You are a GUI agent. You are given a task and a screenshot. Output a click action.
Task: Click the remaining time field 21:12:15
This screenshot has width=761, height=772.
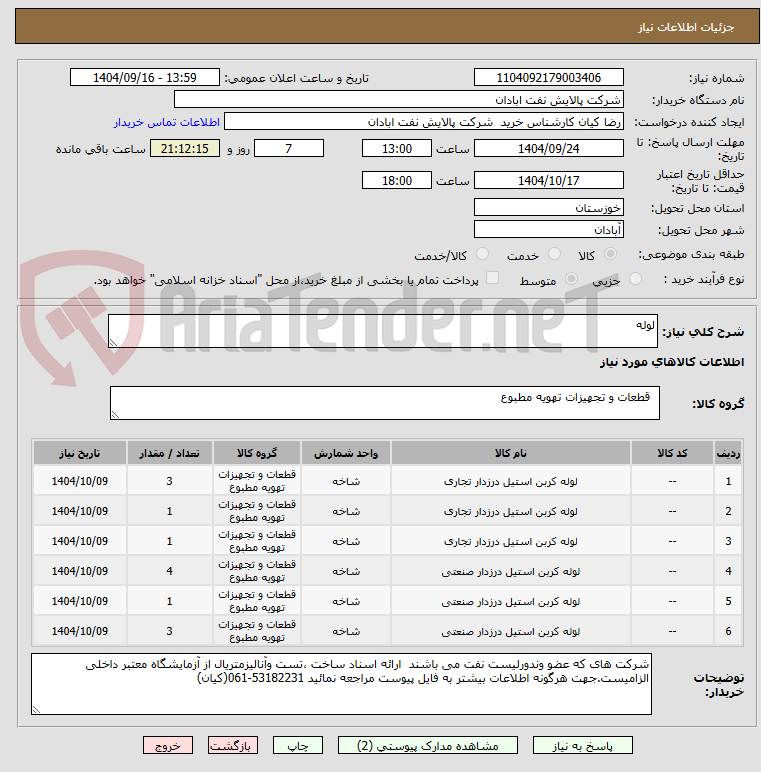185,149
